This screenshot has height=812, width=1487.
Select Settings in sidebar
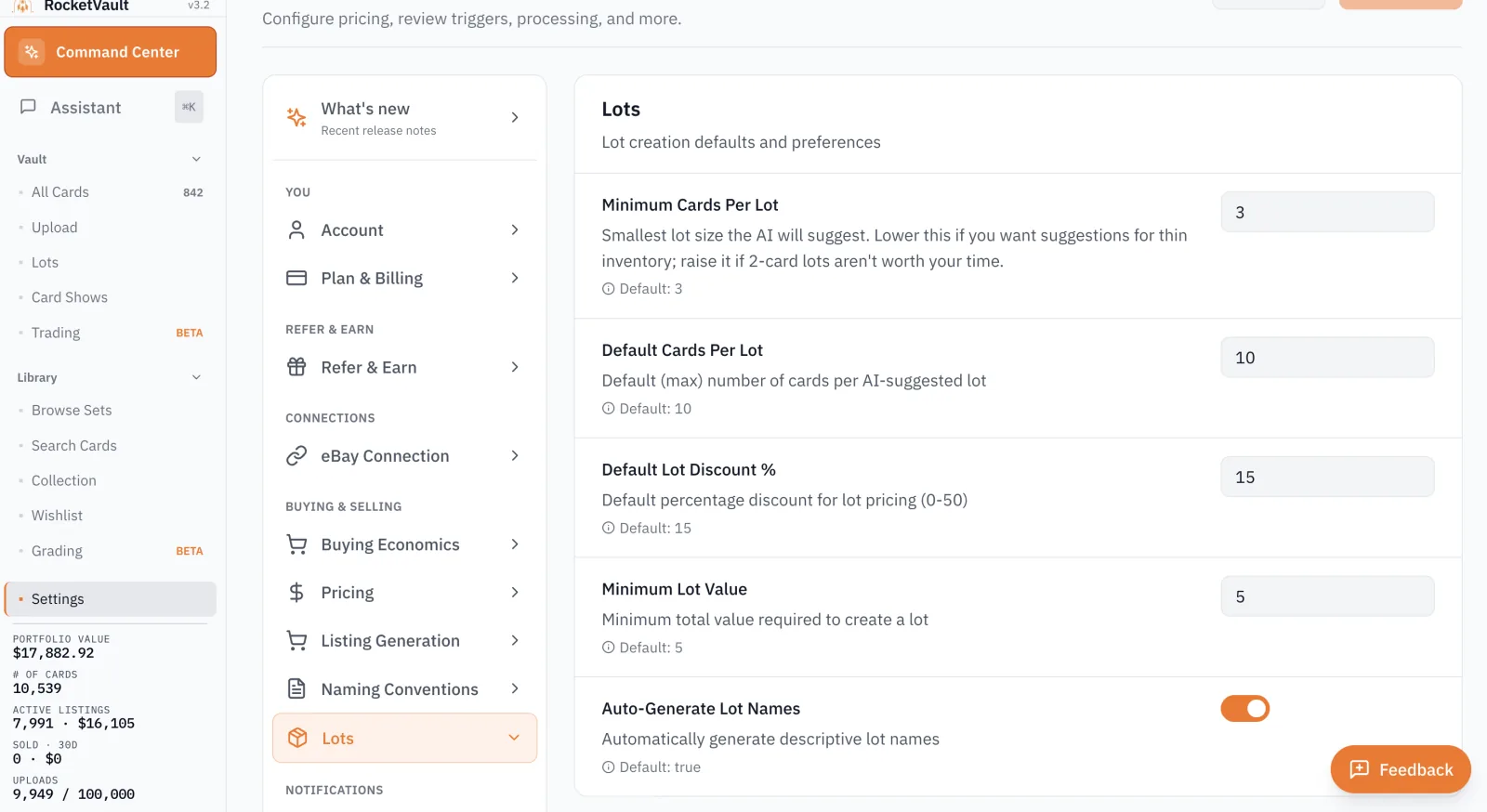pyautogui.click(x=111, y=599)
